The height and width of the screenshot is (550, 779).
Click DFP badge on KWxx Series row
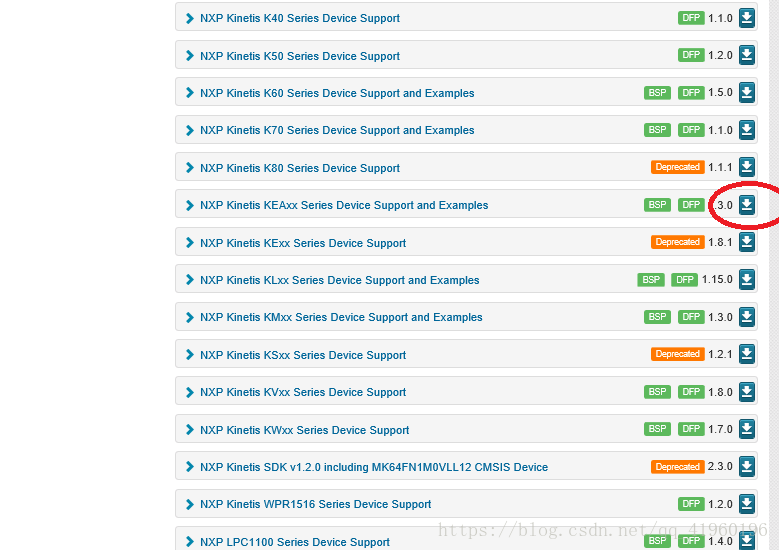coord(691,429)
